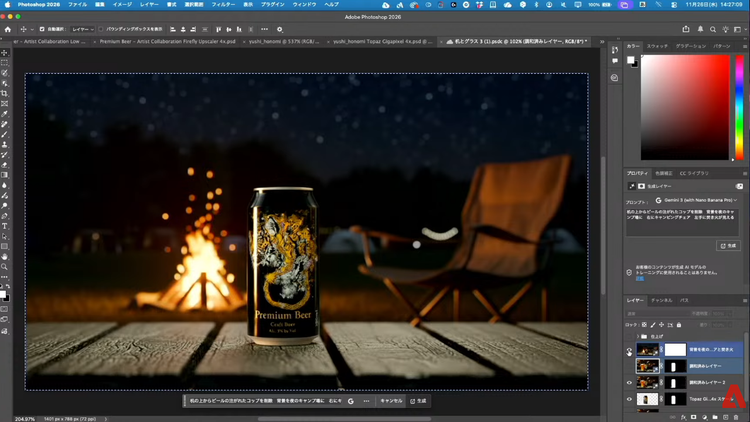Click the Home icon in options bar

tap(8, 29)
